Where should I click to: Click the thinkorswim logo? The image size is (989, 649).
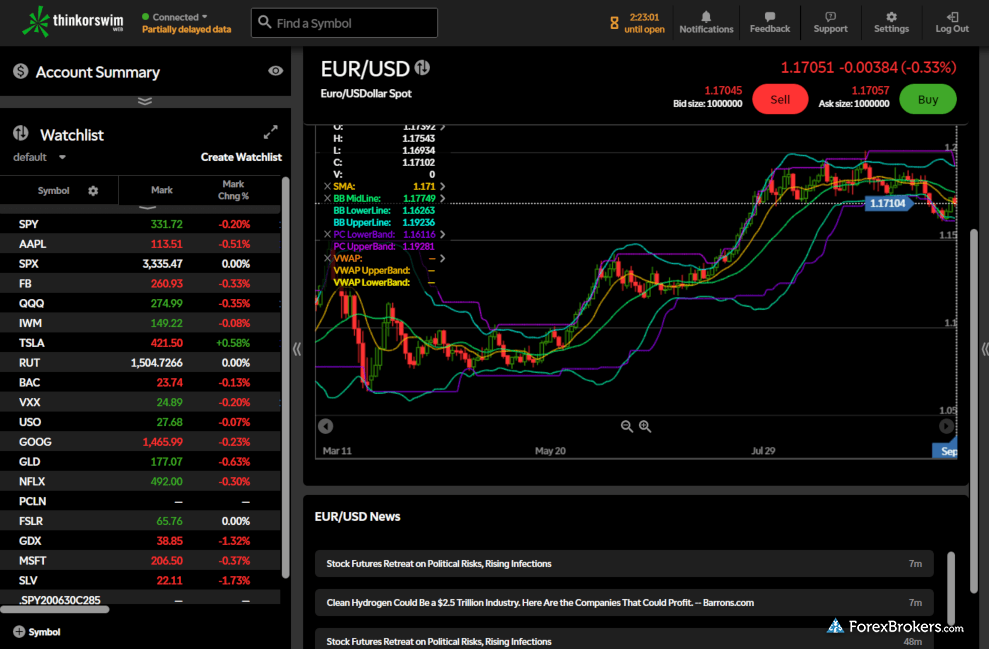(73, 21)
